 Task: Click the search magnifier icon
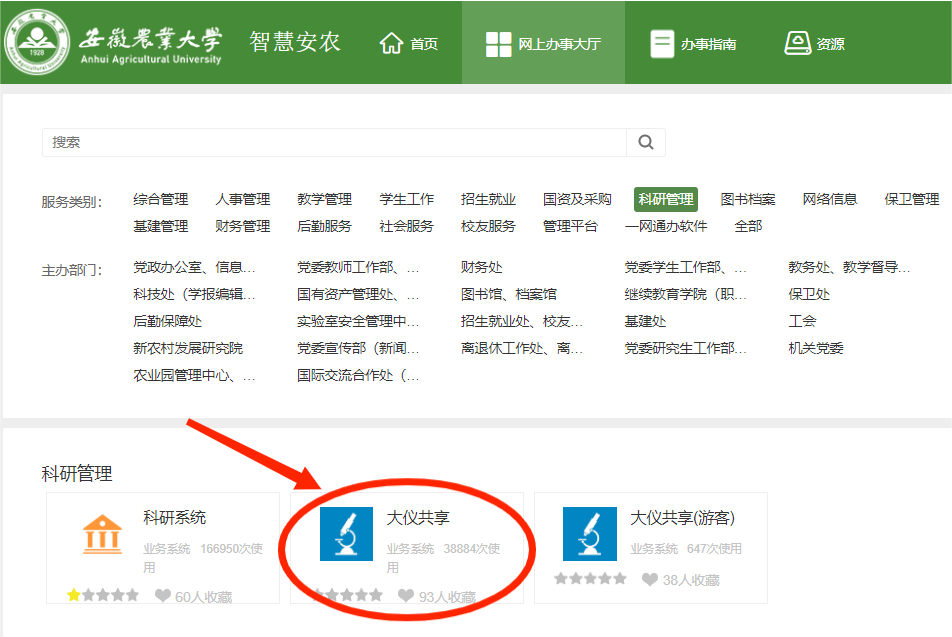[646, 142]
